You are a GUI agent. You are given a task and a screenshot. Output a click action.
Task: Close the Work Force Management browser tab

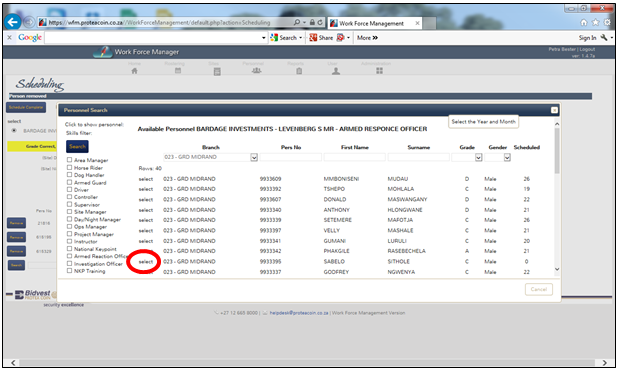417,23
